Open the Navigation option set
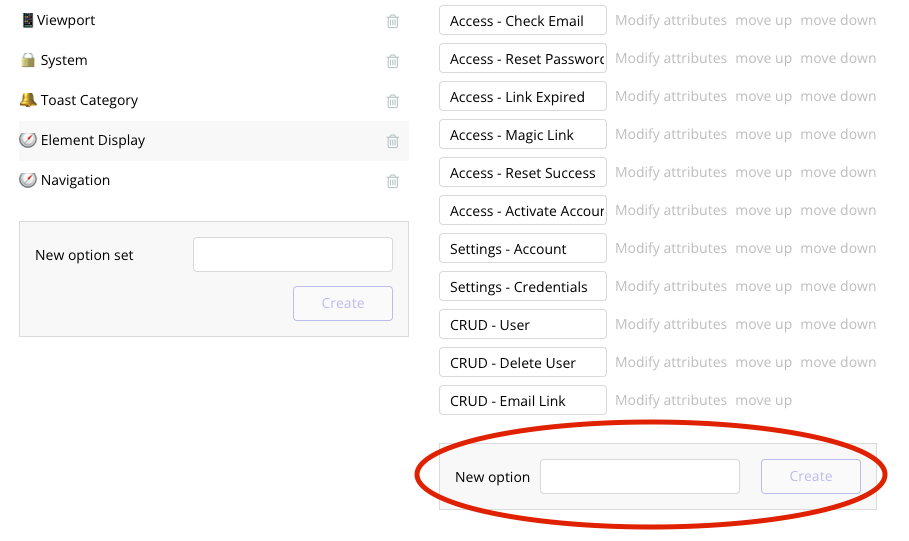 75,180
